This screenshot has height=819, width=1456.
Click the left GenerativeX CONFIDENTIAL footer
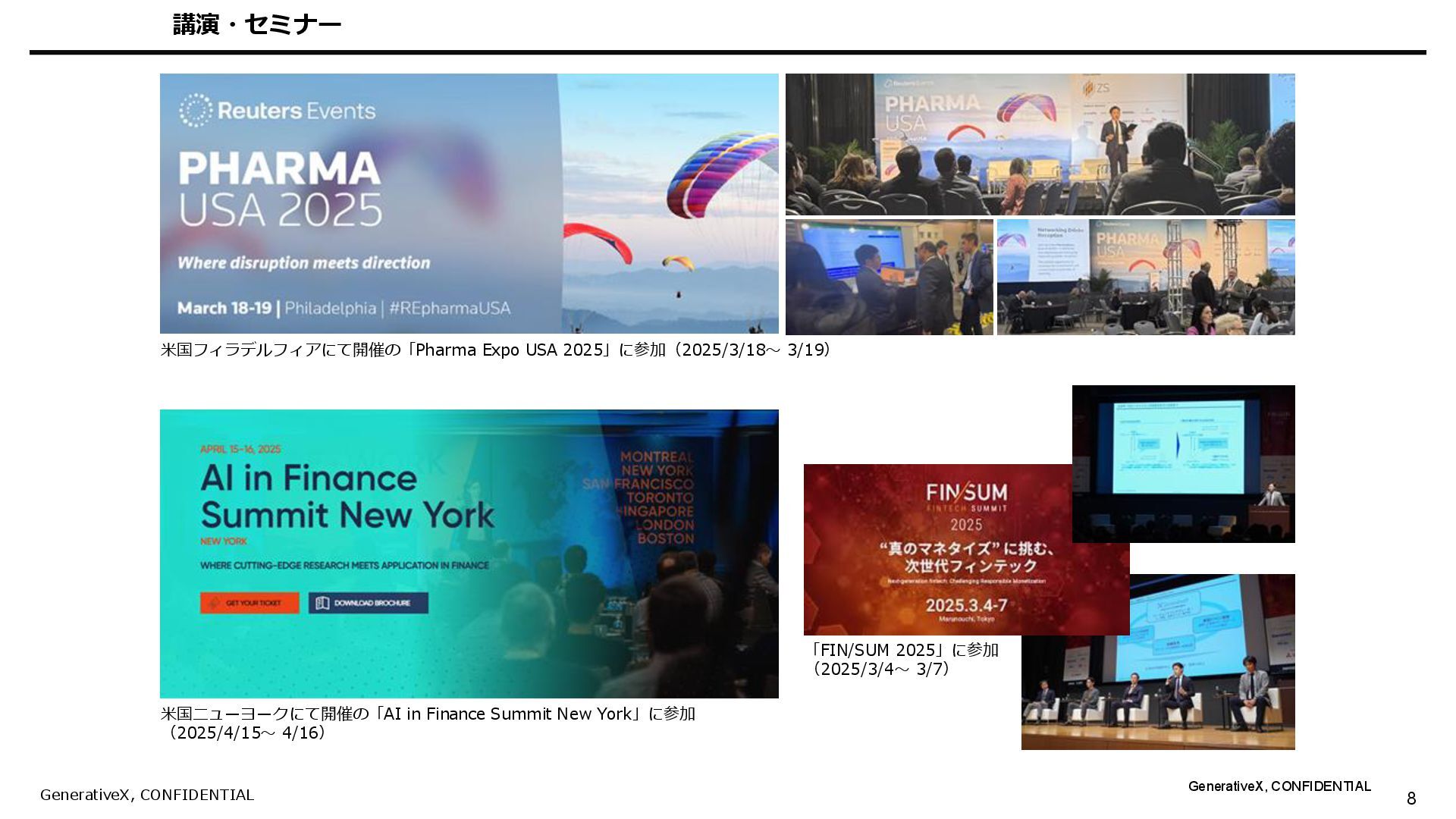tap(147, 795)
